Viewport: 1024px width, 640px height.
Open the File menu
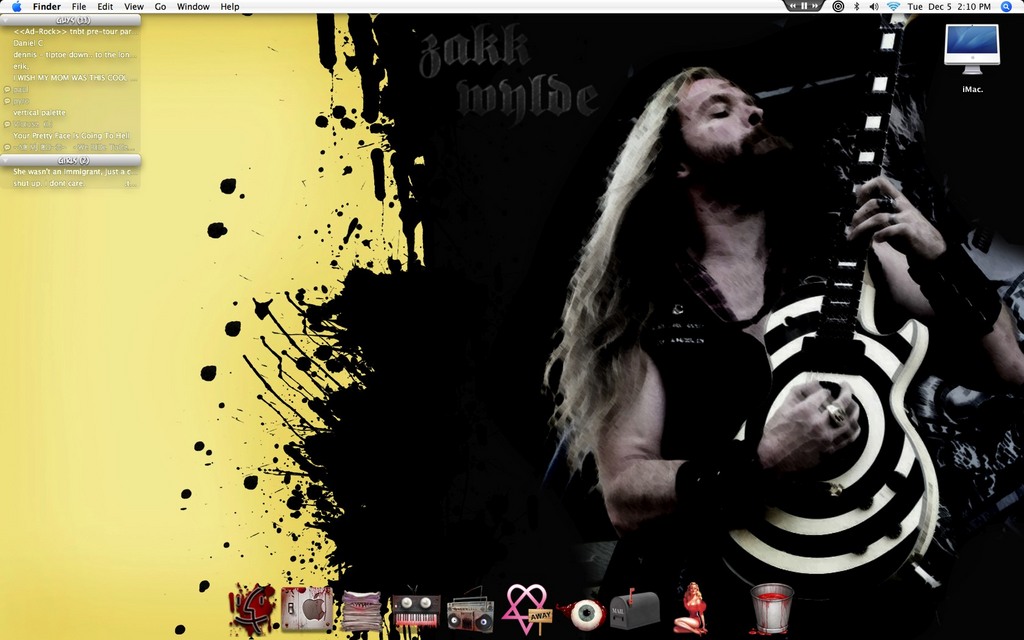click(78, 7)
